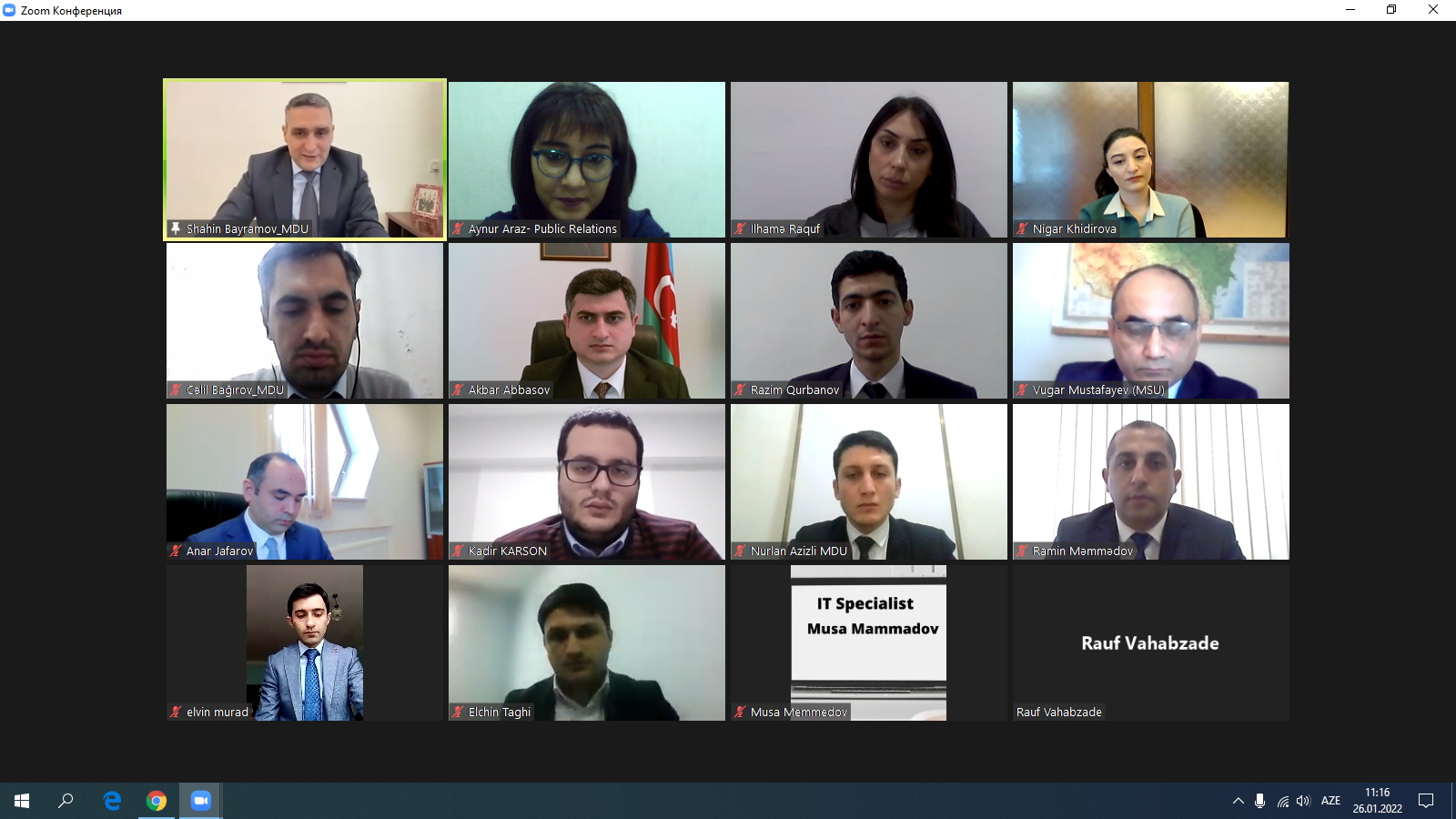Open the Windows Start menu
The image size is (1456, 819).
click(22, 801)
